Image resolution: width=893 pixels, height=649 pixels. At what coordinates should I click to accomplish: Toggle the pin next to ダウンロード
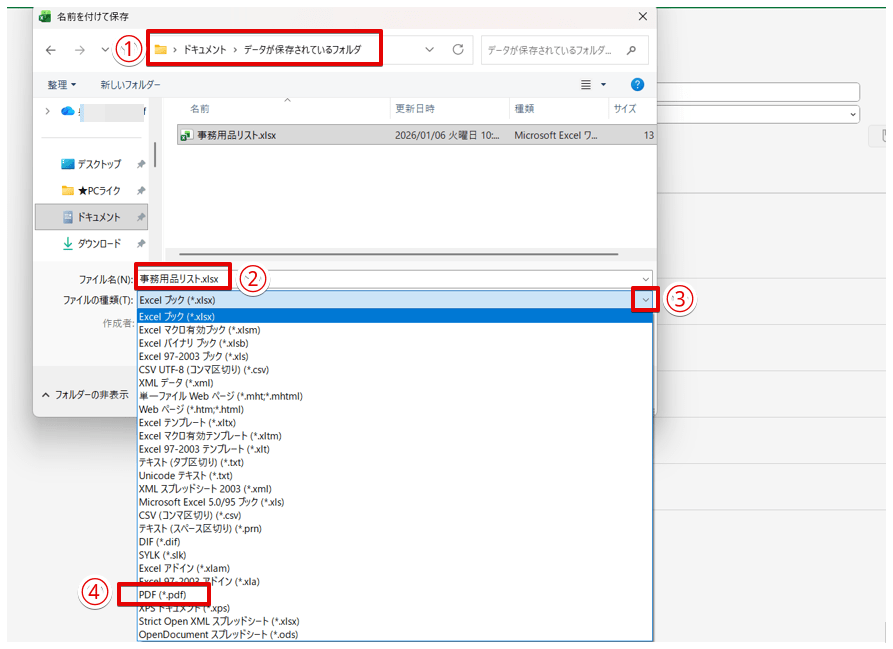[141, 242]
